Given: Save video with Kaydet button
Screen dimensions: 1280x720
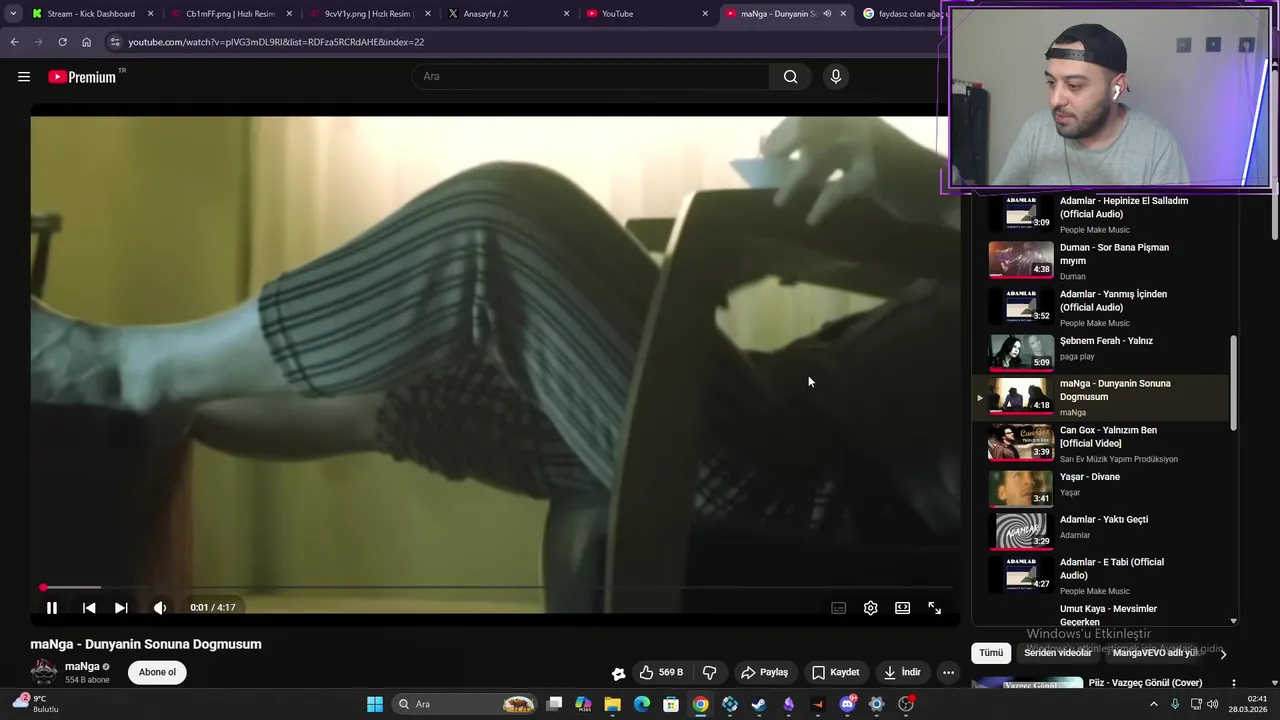Looking at the screenshot, I should 836,672.
